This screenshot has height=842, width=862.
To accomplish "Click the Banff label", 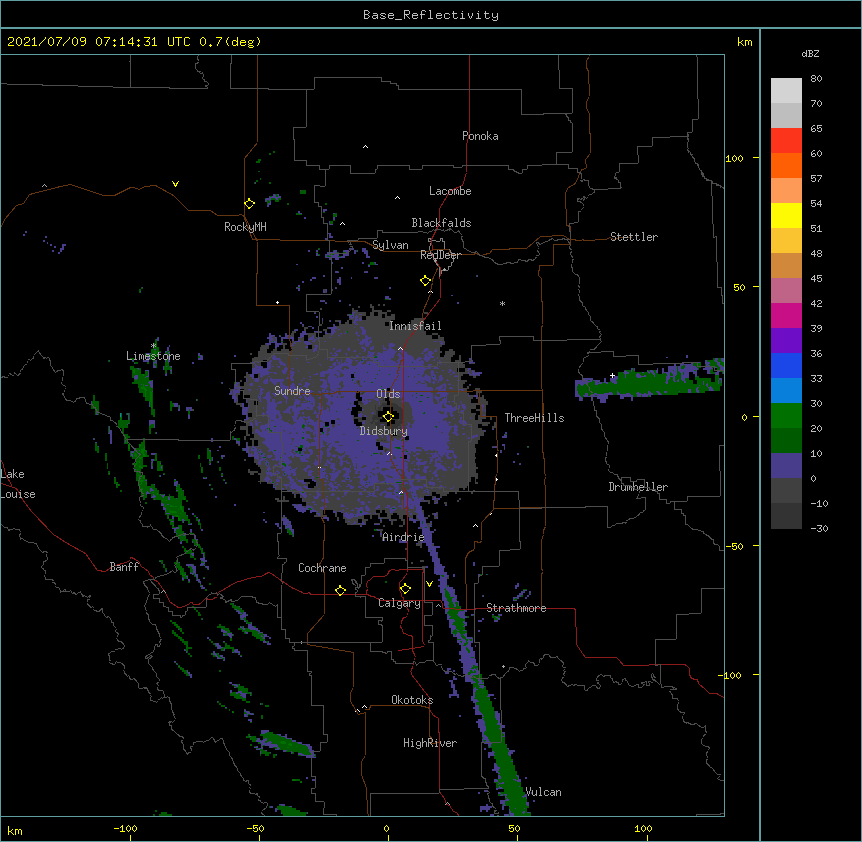I will (x=124, y=567).
